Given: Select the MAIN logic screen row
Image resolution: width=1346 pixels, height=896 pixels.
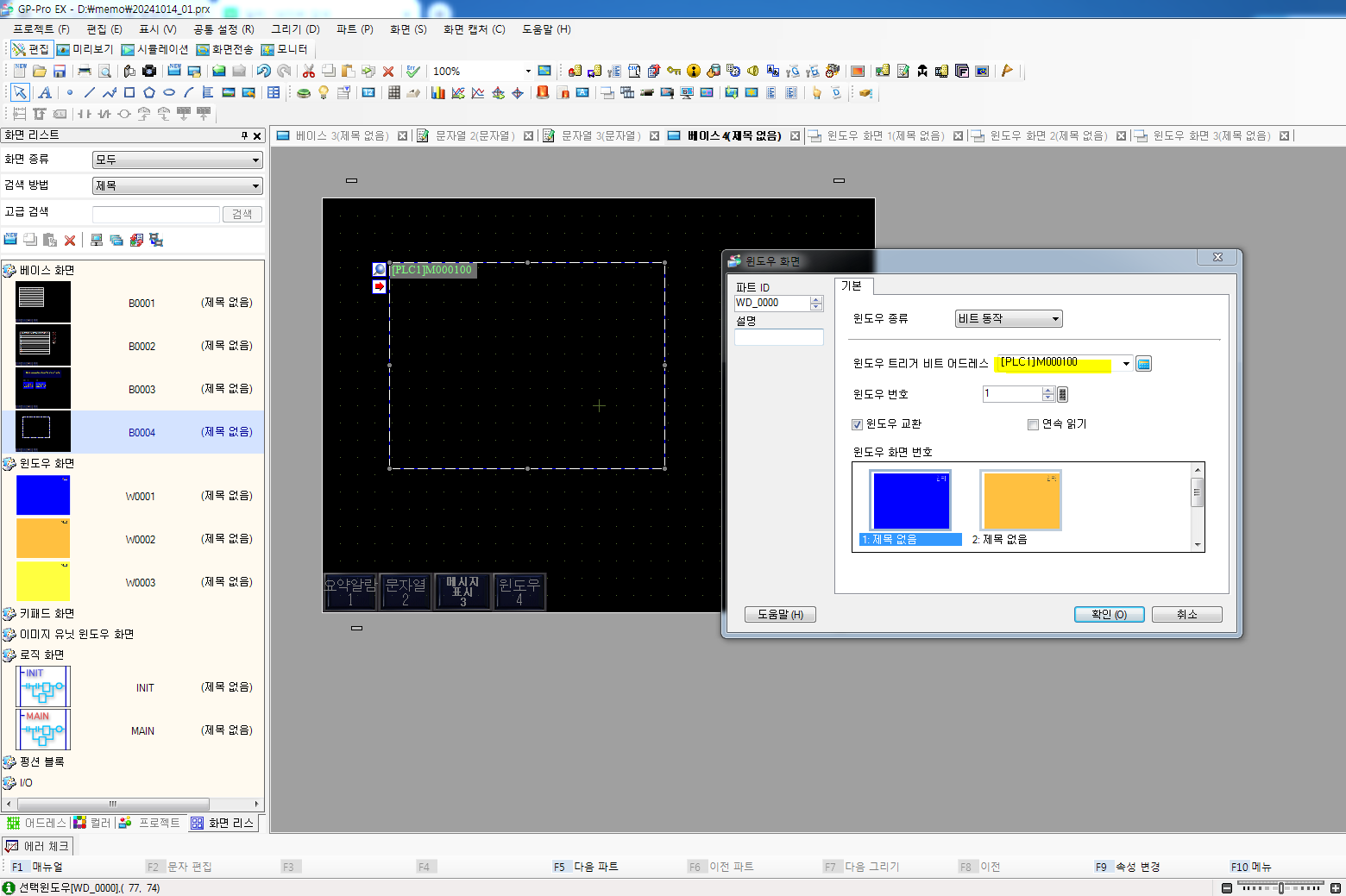Looking at the screenshot, I should pos(133,730).
